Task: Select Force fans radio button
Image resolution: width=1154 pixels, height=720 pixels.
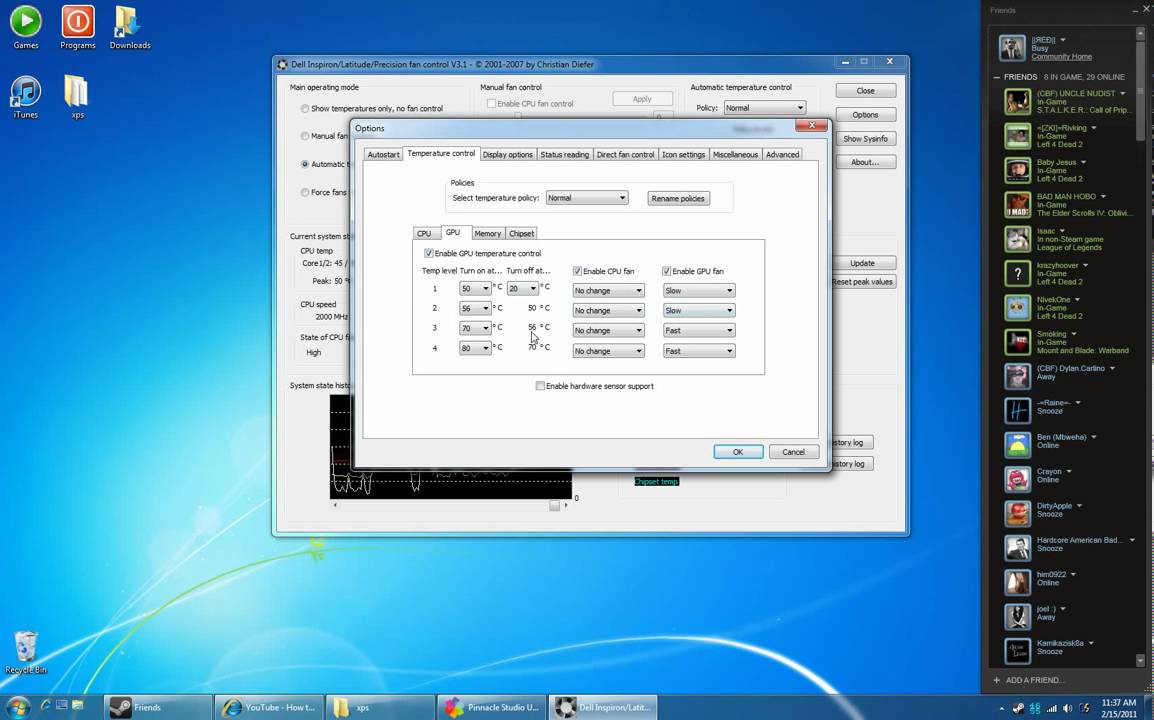Action: [x=305, y=192]
